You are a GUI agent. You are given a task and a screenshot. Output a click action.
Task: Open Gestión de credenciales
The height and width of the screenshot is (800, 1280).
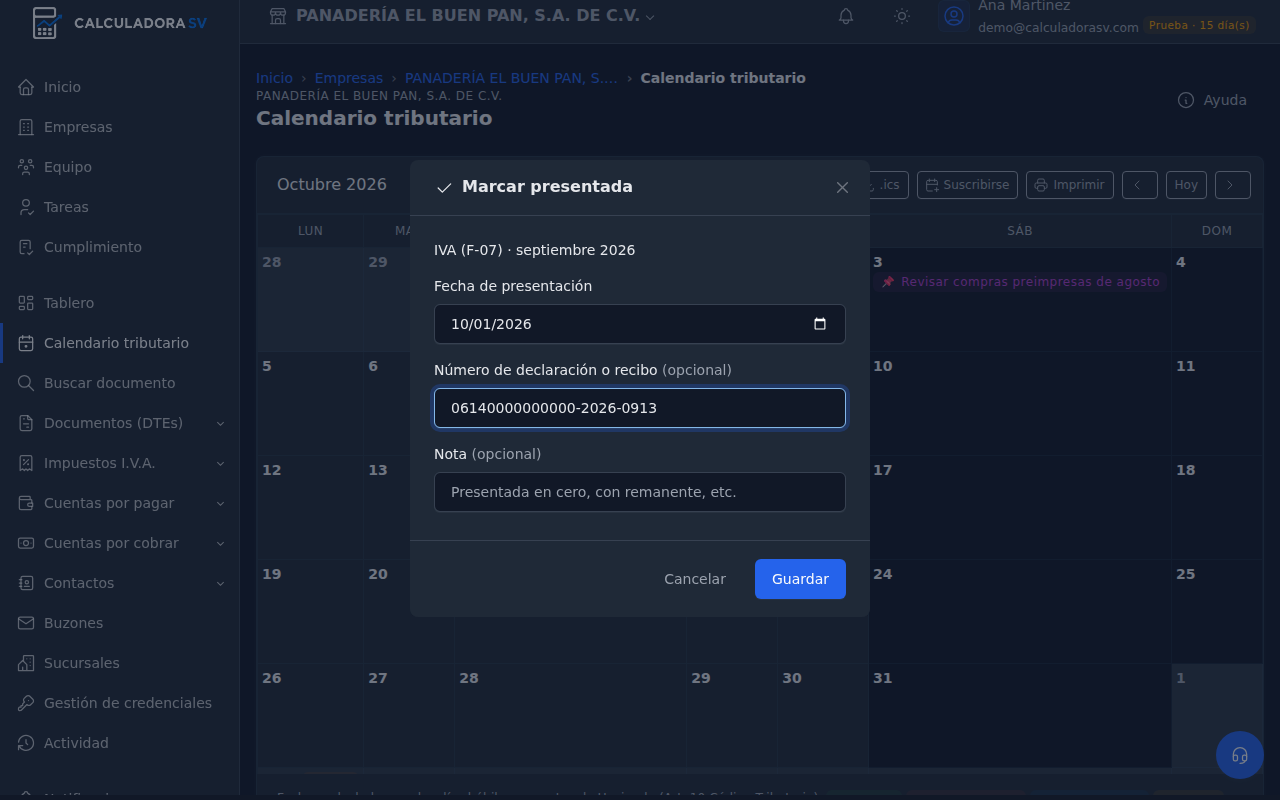(120, 703)
